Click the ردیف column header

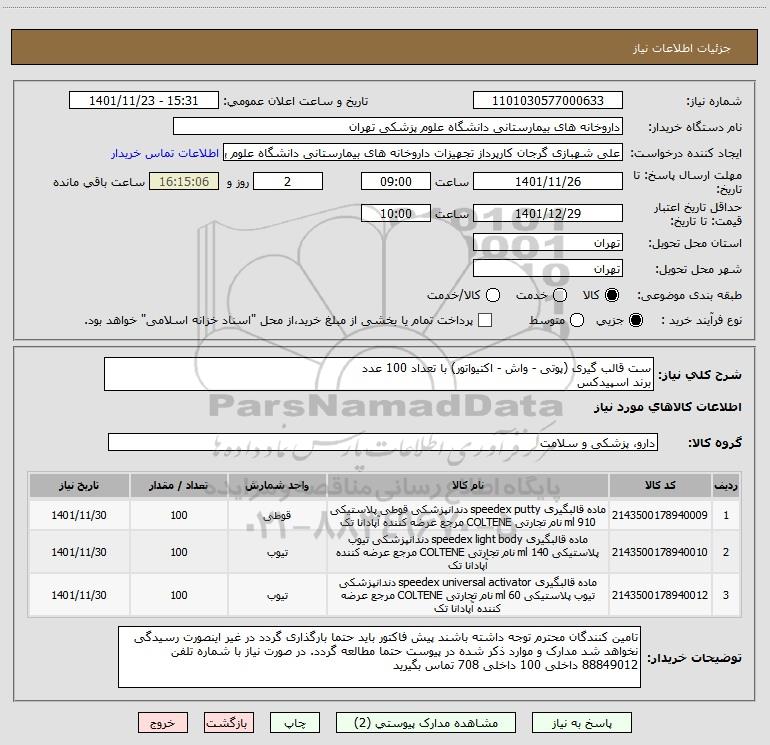coord(726,485)
